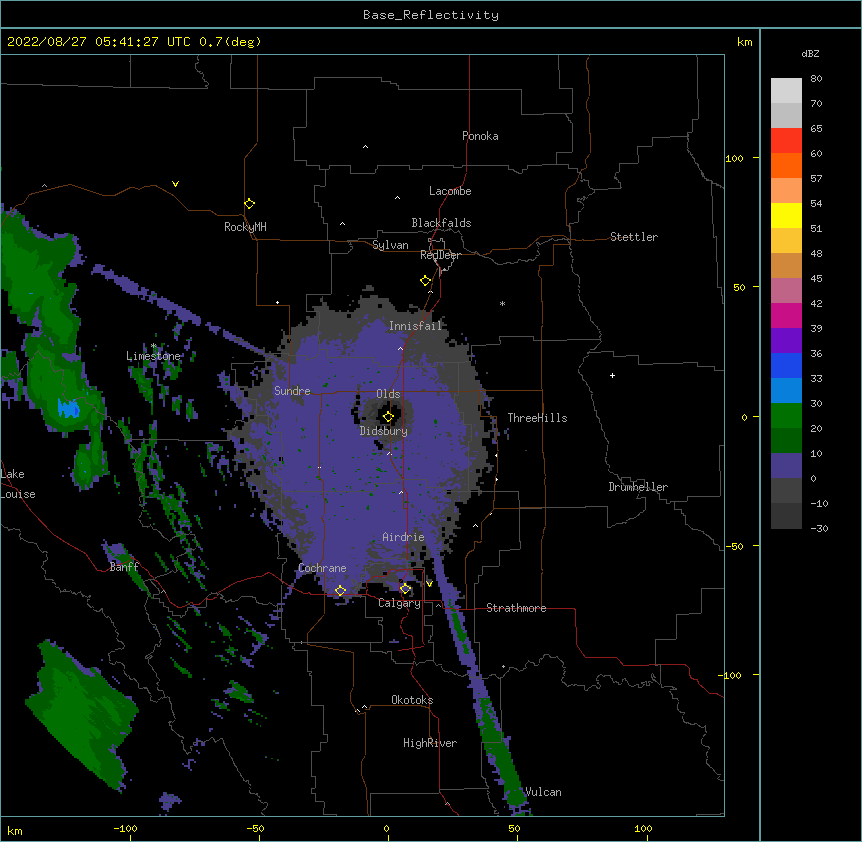Click the ThreeHills label

(537, 418)
